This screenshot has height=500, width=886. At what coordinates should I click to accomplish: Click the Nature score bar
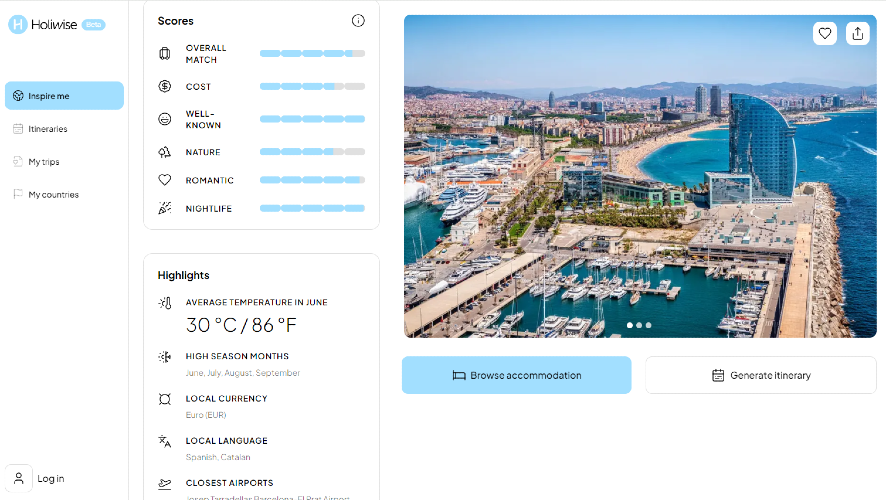coord(312,152)
